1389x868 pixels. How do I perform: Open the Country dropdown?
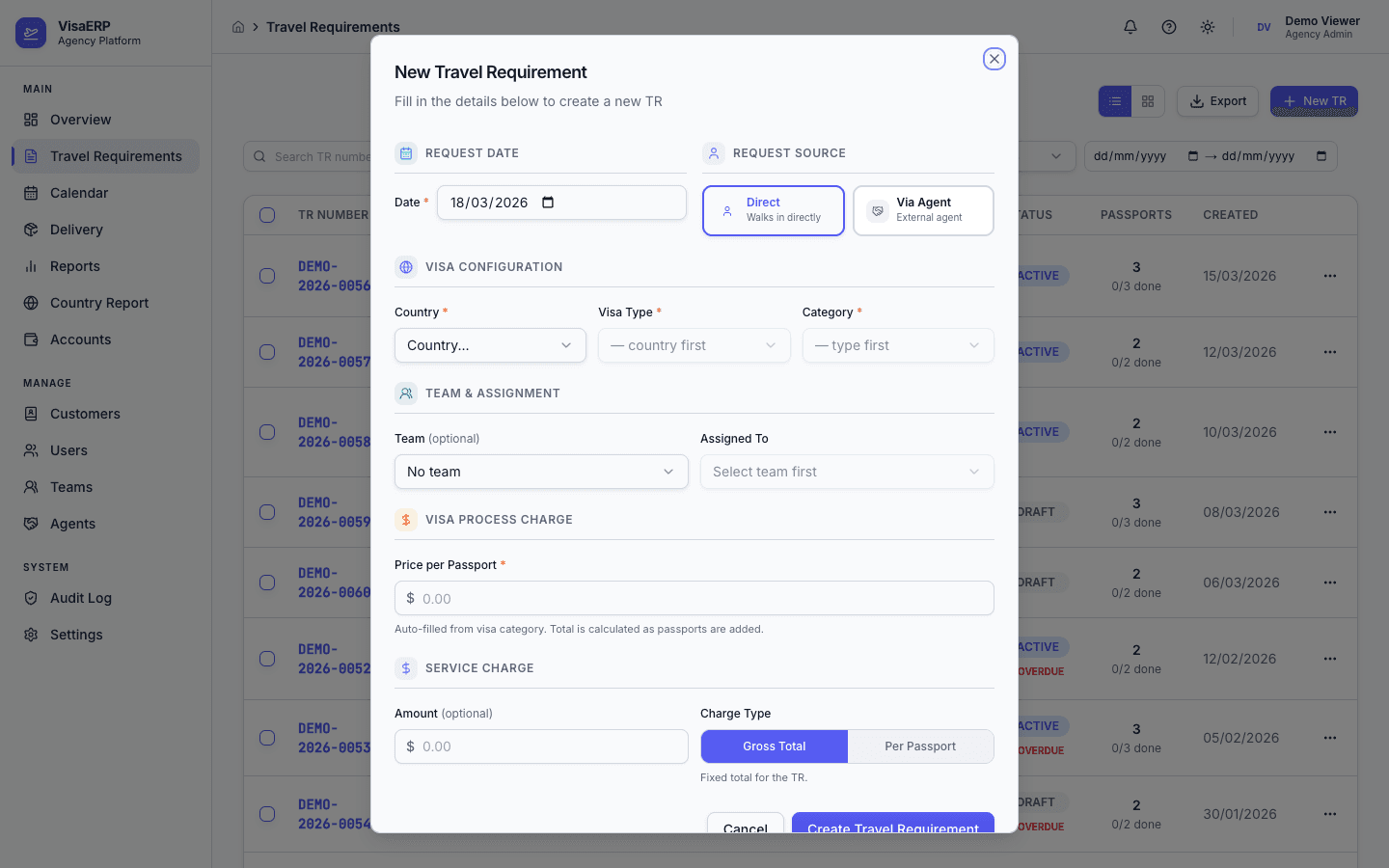(490, 345)
